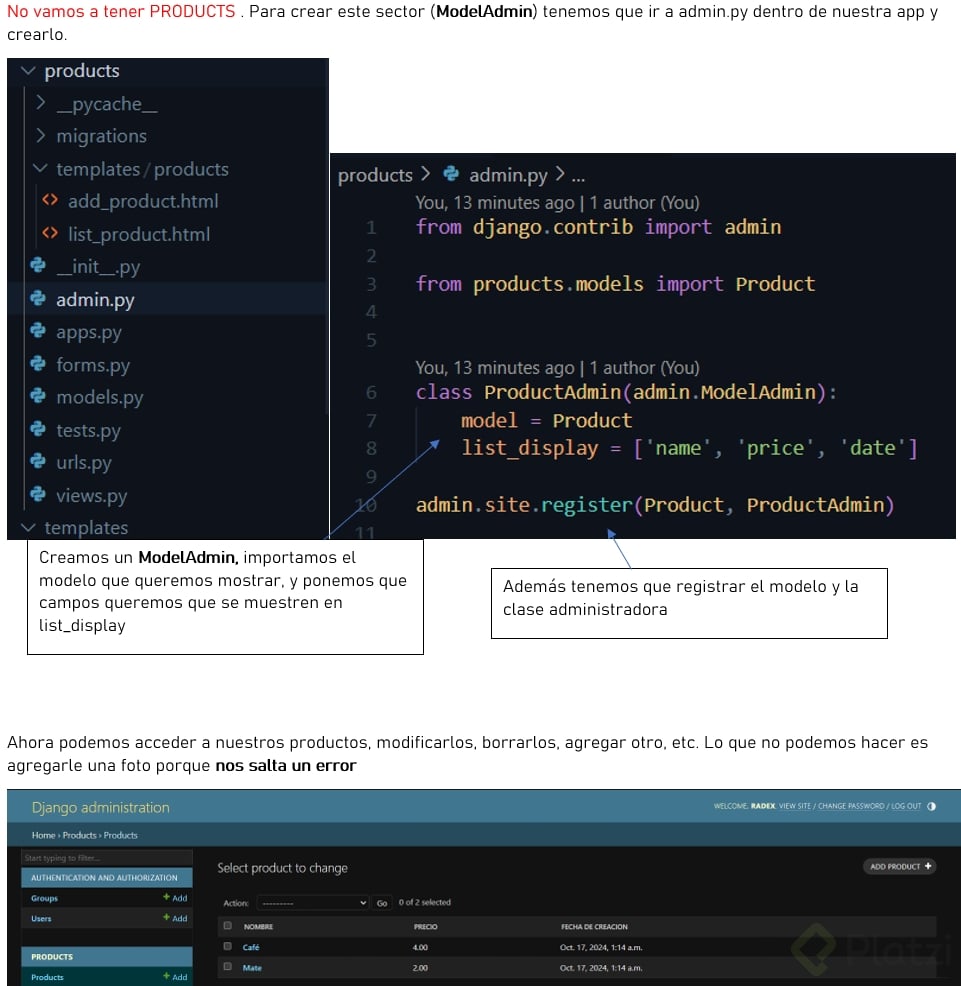Screen dimensions: 961x986
Task: Click the views.py Python icon
Action: pos(38,494)
